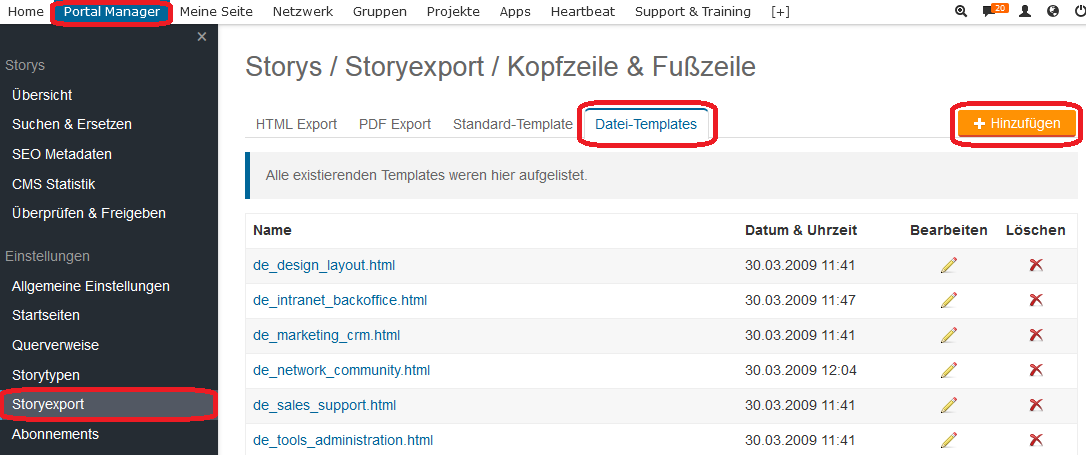Open Gruppen menu item
This screenshot has width=1086, height=455.
click(380, 12)
